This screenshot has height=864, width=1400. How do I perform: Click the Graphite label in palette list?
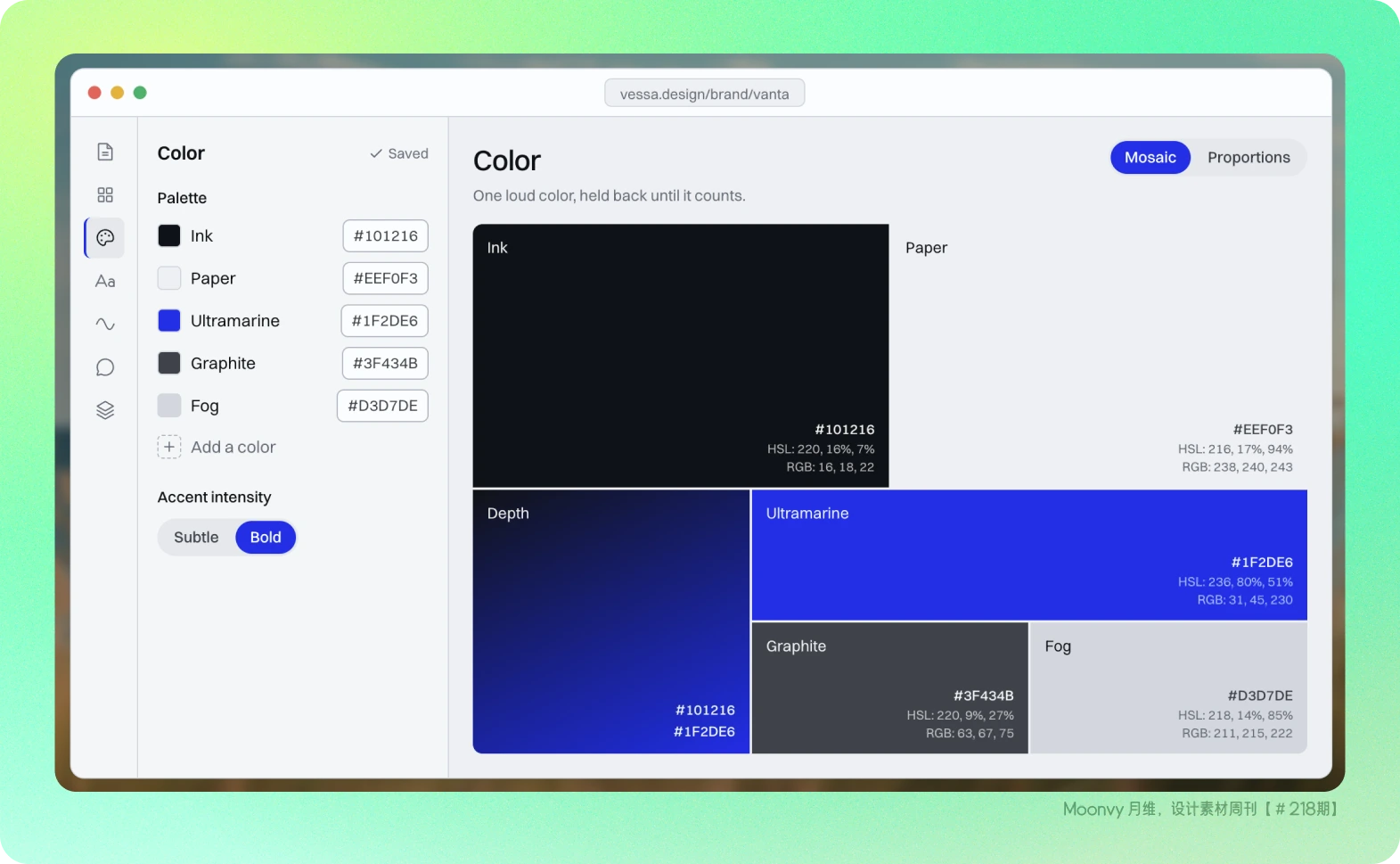pyautogui.click(x=223, y=363)
